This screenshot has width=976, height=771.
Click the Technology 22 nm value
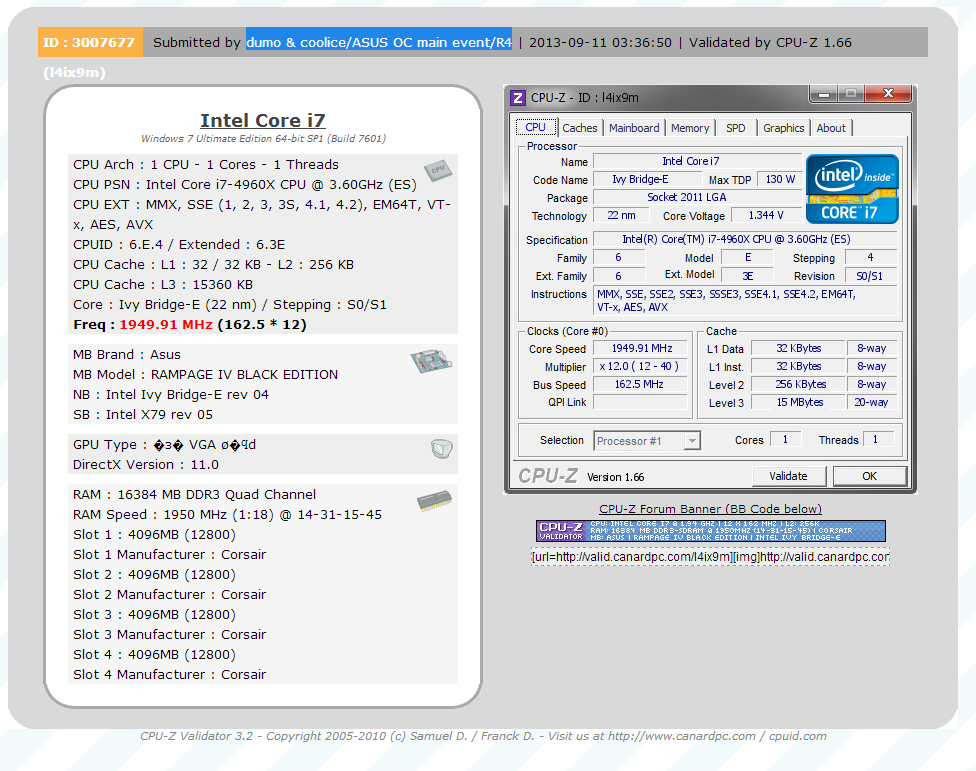[x=621, y=215]
